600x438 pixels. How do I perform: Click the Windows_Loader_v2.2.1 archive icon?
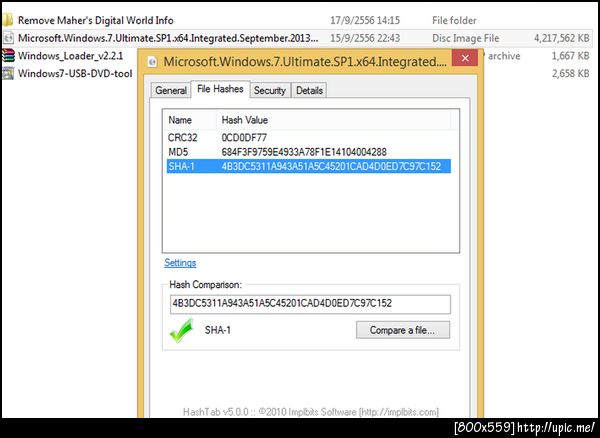coord(8,56)
